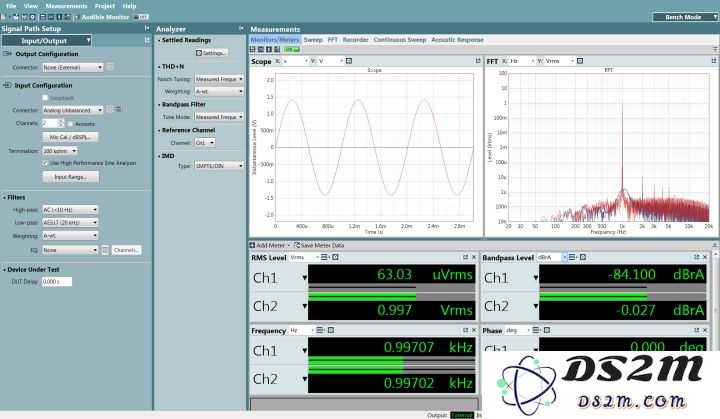
Task: Open the IMD Type SMPTE/DIN dropdown
Action: click(219, 166)
